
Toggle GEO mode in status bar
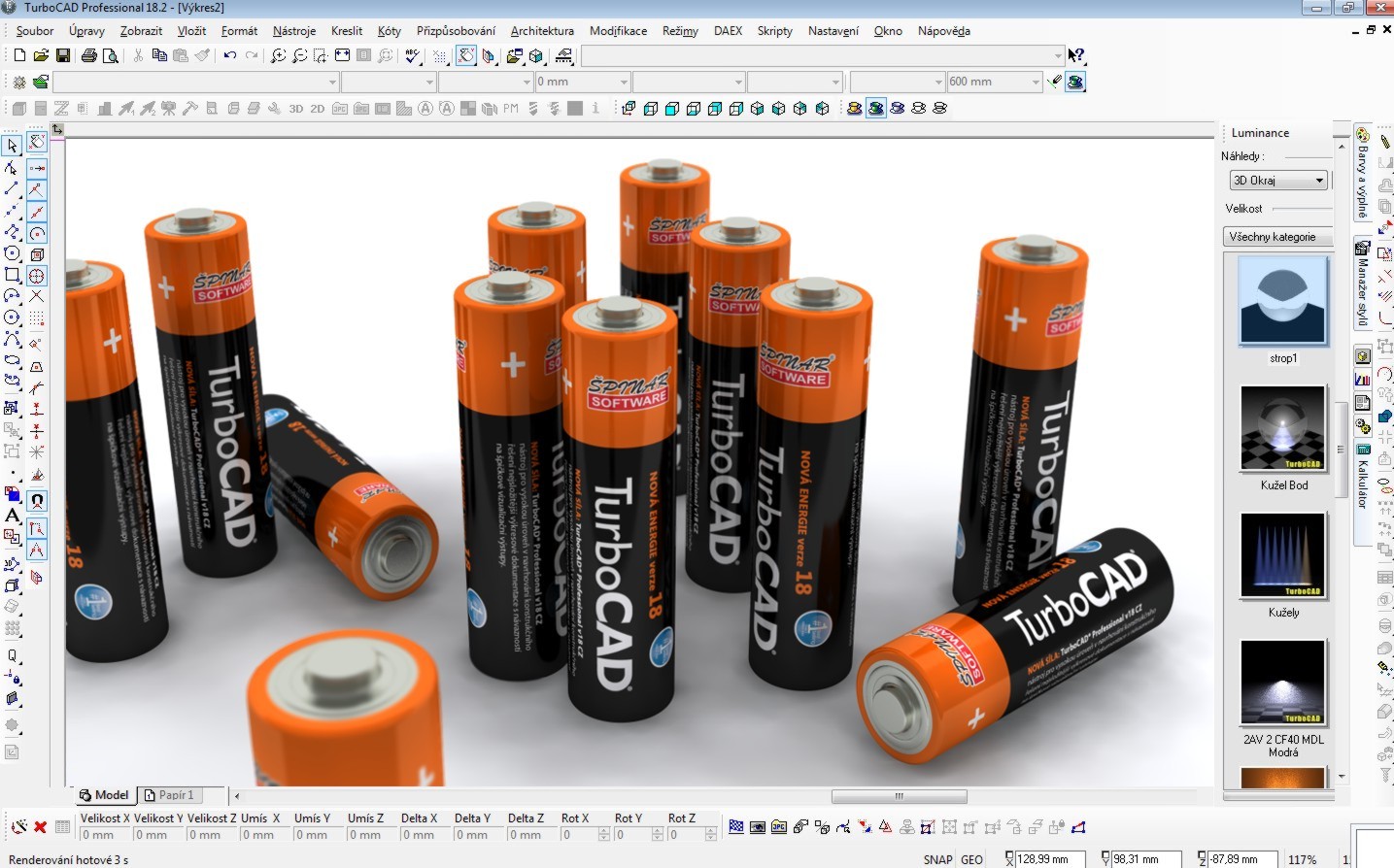click(972, 859)
